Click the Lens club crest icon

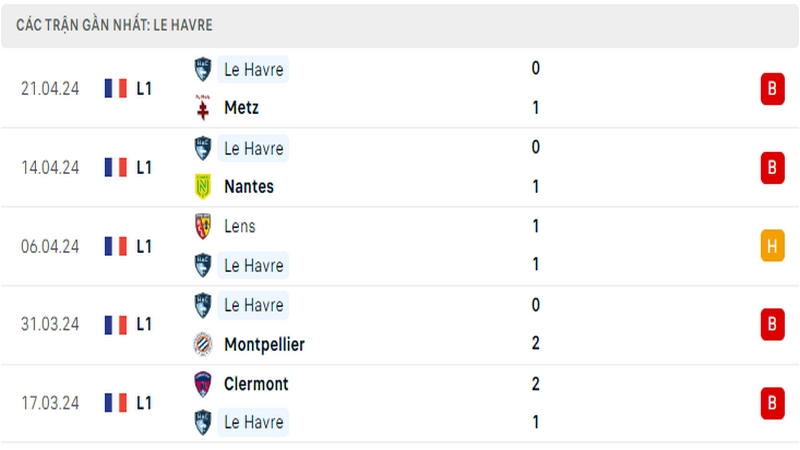(x=203, y=226)
